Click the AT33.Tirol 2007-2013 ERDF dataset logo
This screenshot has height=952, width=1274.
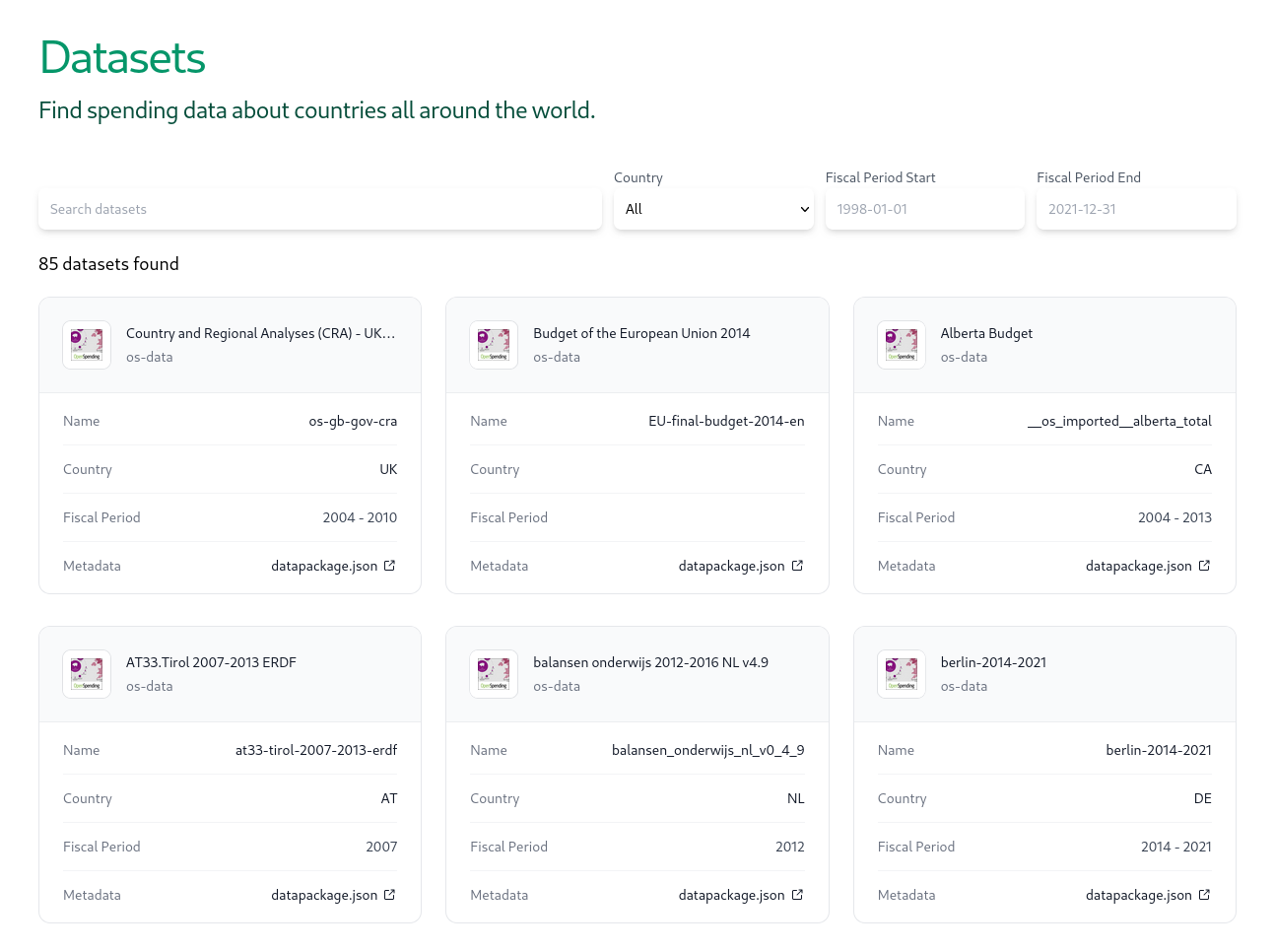(x=87, y=674)
